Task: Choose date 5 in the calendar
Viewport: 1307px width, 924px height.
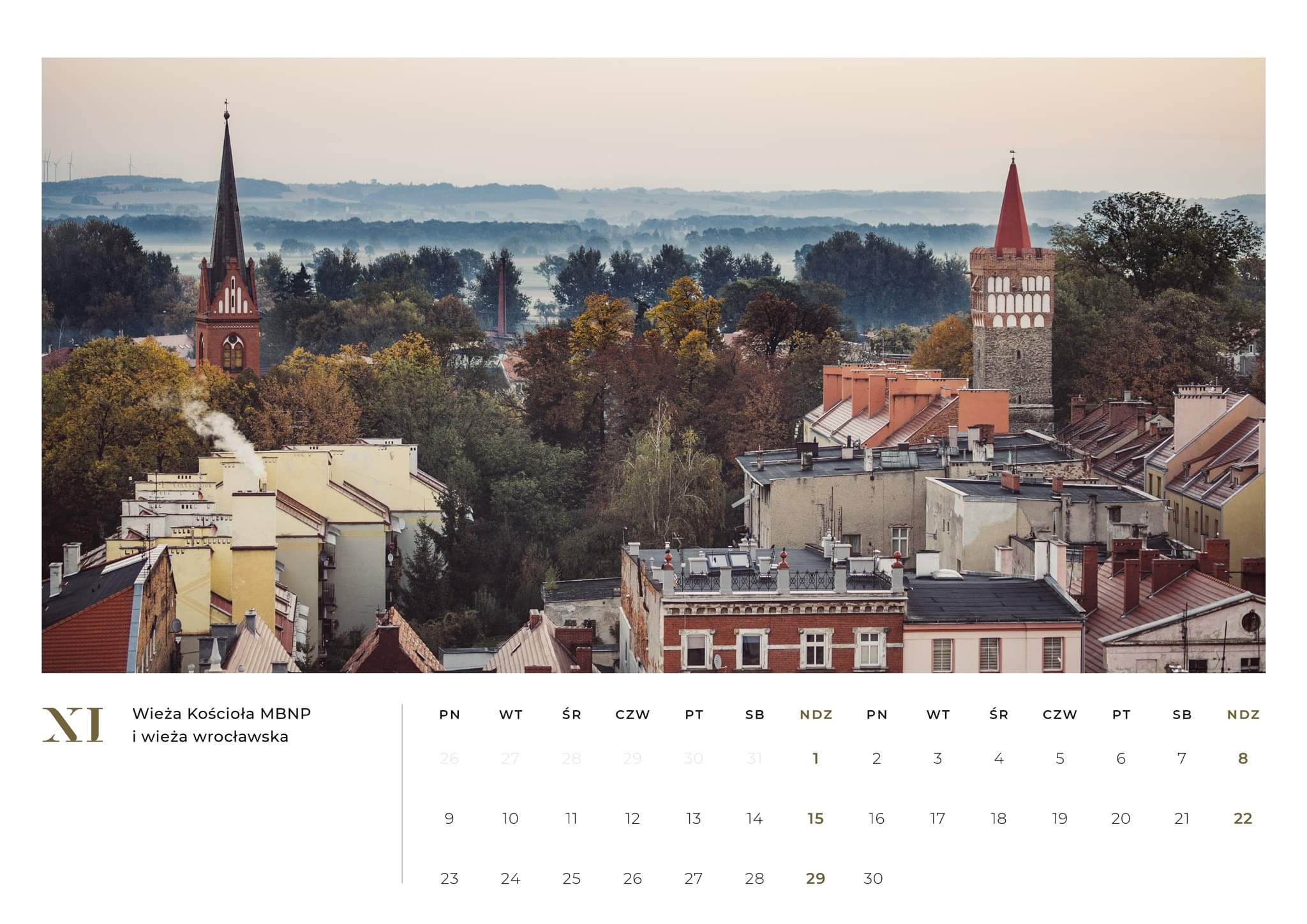Action: (x=1060, y=758)
